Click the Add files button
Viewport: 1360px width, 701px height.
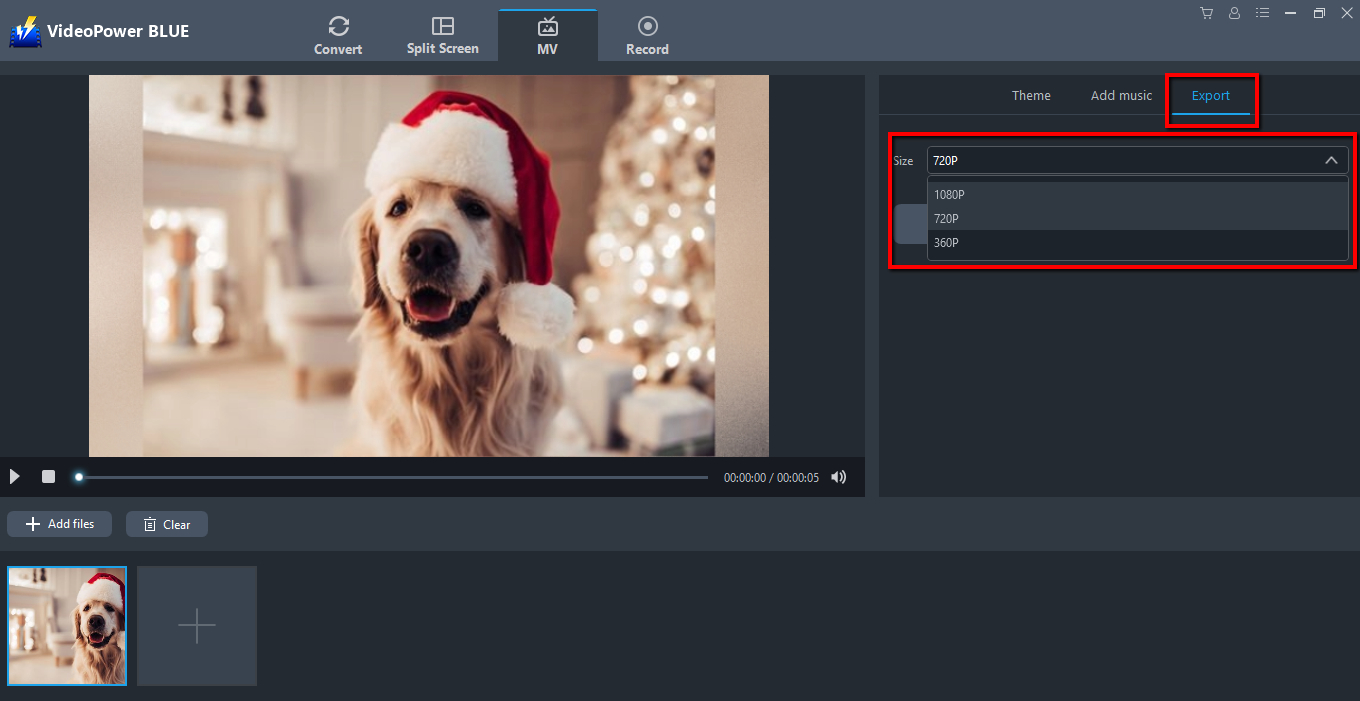coord(59,523)
